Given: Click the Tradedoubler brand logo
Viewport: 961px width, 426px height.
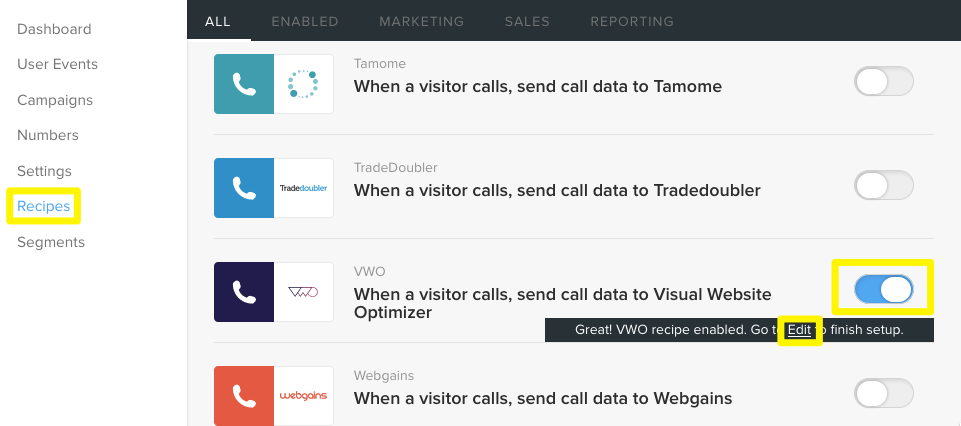Looking at the screenshot, I should pyautogui.click(x=303, y=188).
